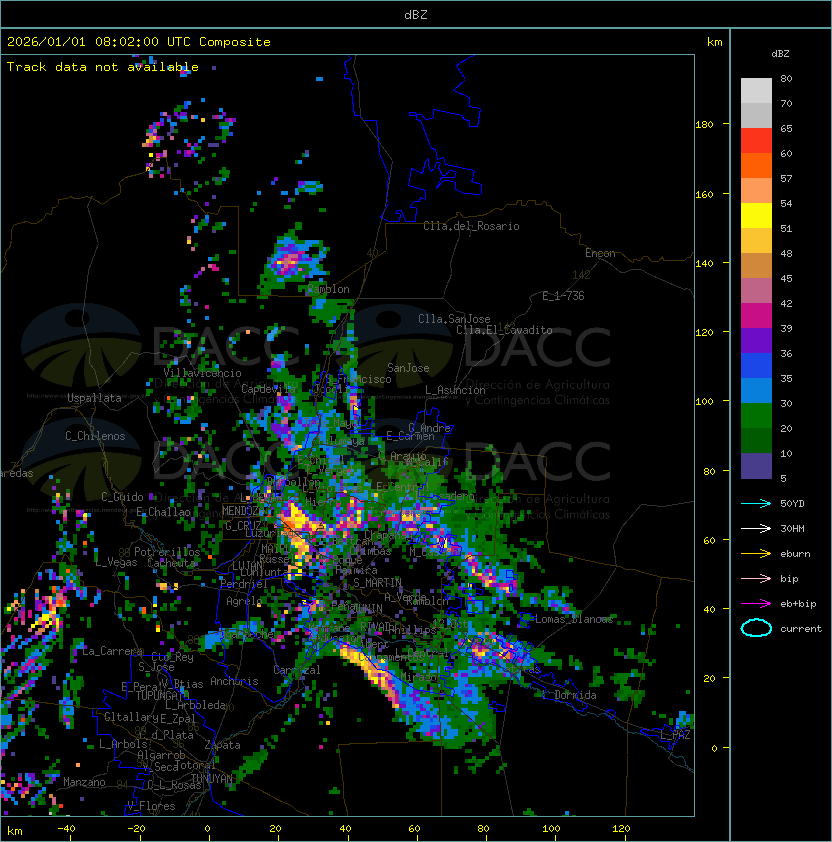
Task: Click the white 30HM arrow symbol
Action: (x=756, y=528)
